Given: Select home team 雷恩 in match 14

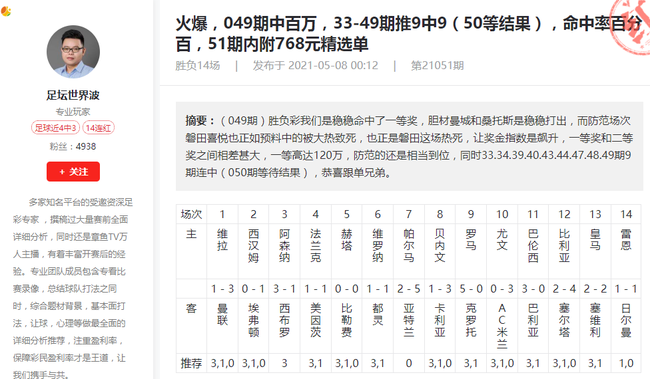Looking at the screenshot, I should click(x=626, y=240).
